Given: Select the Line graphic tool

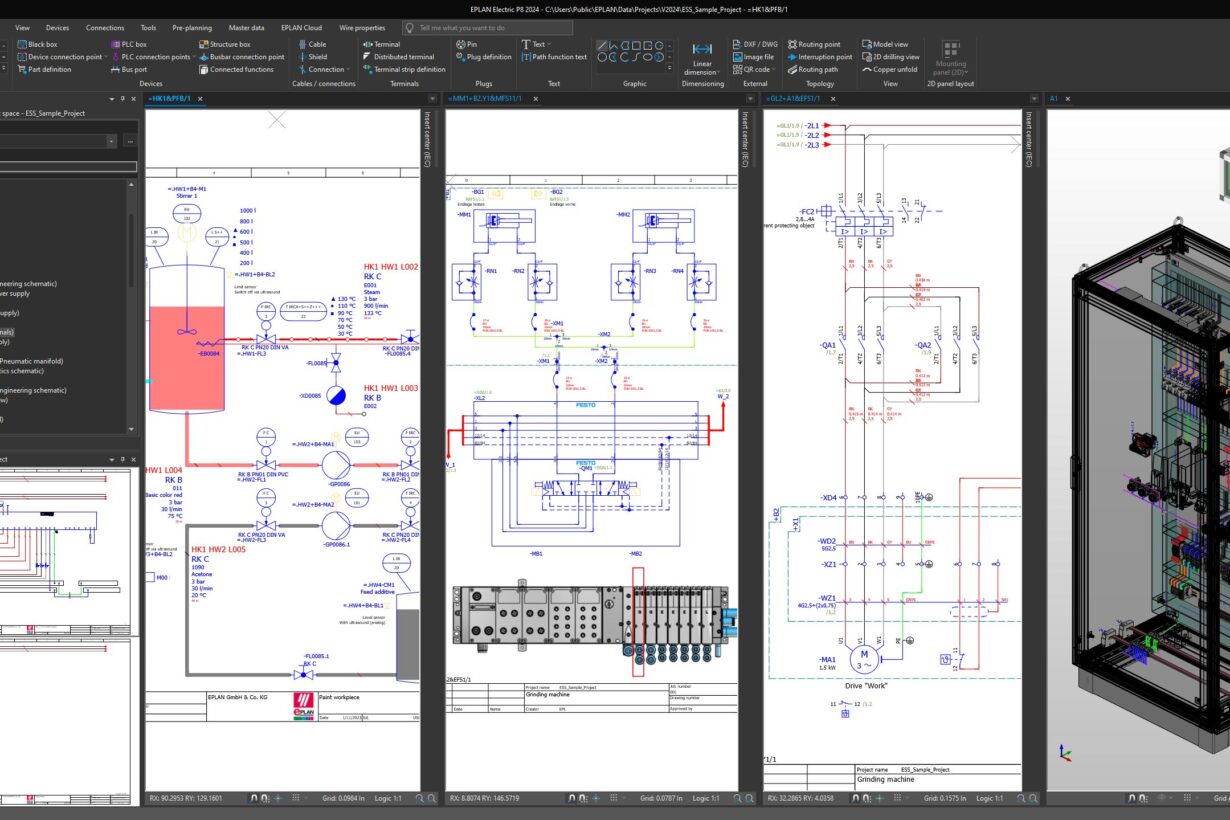Looking at the screenshot, I should (x=603, y=45).
